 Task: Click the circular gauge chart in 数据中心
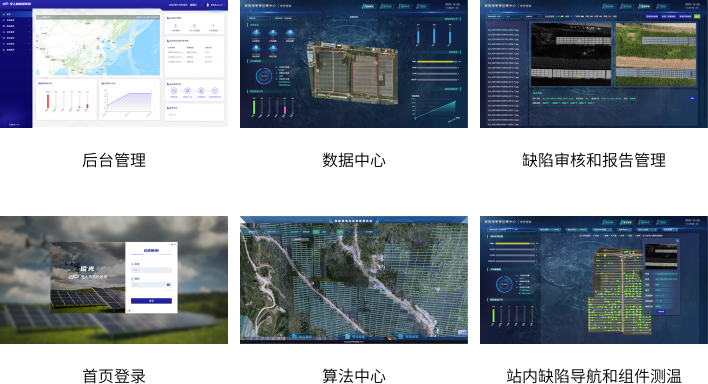pyautogui.click(x=264, y=76)
